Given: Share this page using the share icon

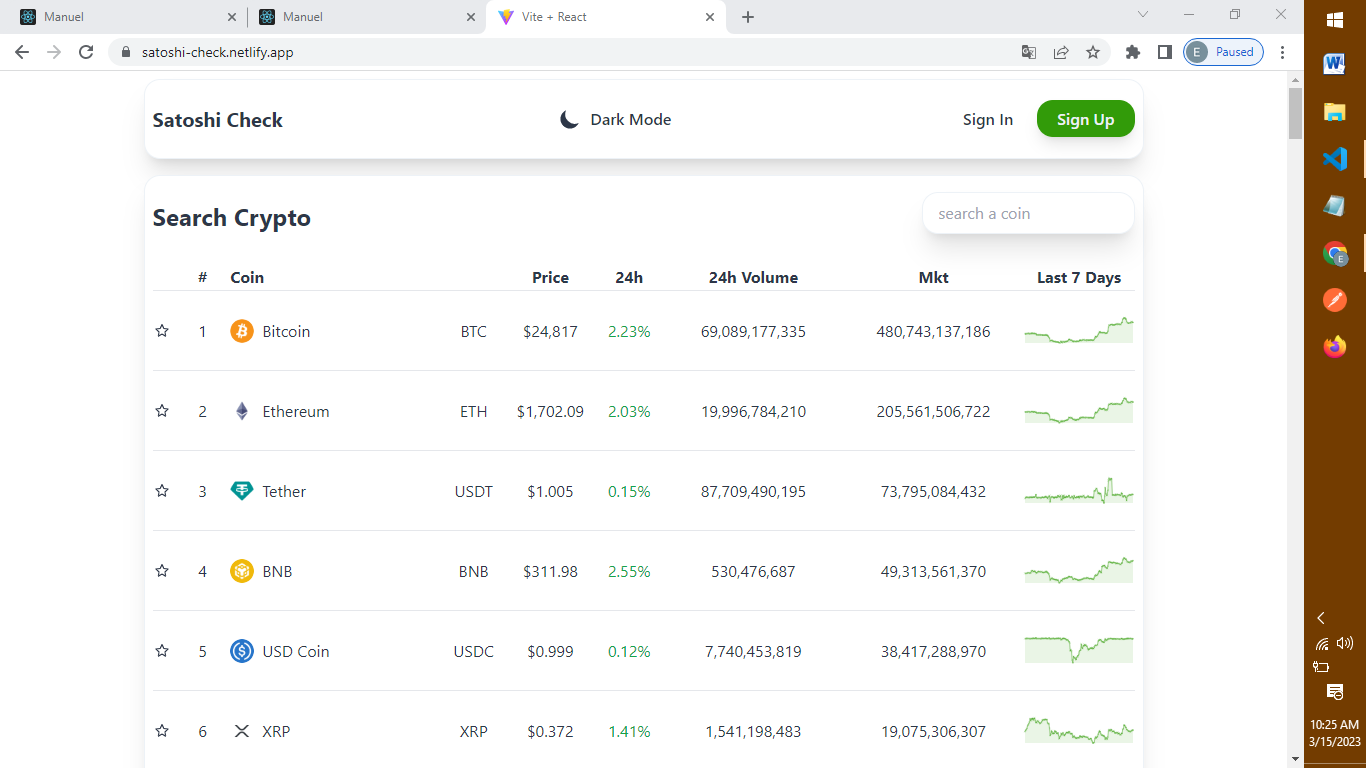Looking at the screenshot, I should (1061, 52).
